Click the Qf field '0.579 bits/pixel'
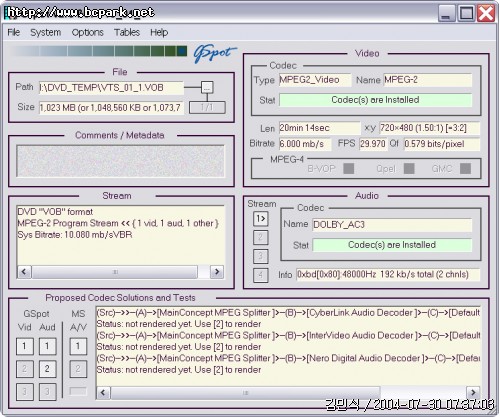This screenshot has width=500, height=417. click(442, 144)
